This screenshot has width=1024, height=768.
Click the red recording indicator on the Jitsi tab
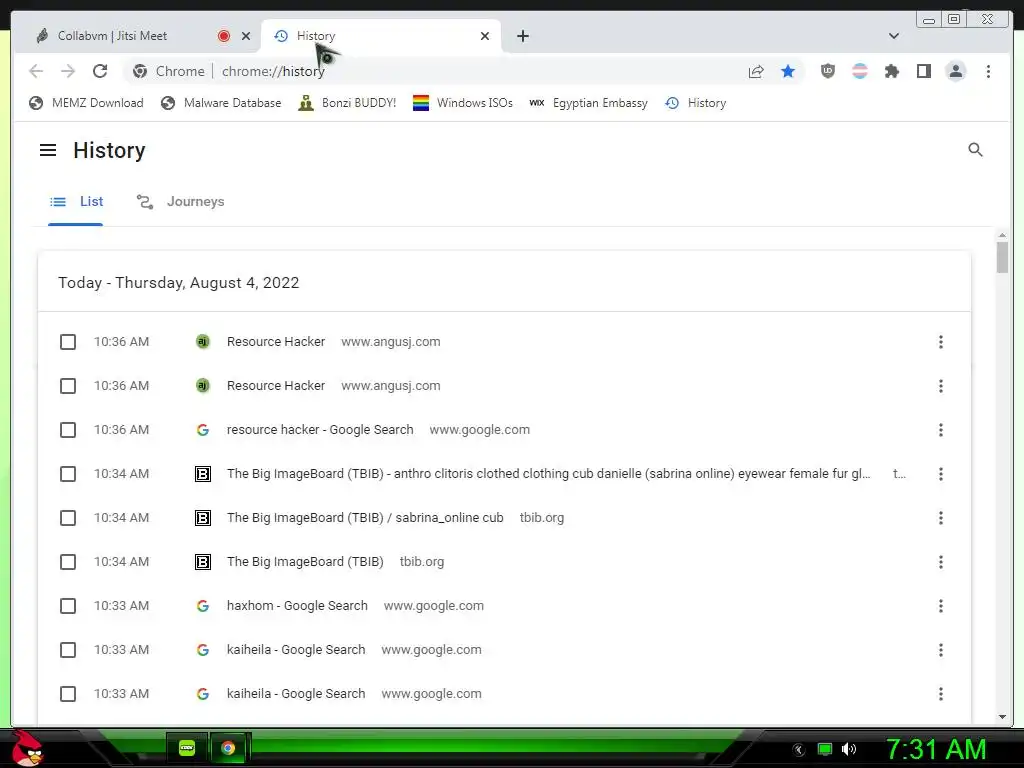[224, 36]
